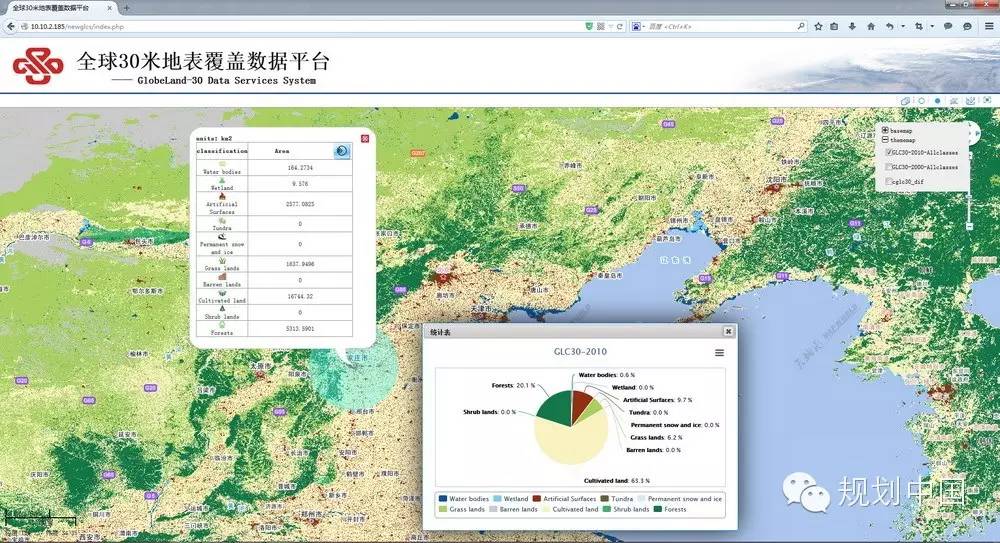Click the Artificial Surfaces row in classification table
The height and width of the screenshot is (543, 1000).
pyautogui.click(x=274, y=204)
